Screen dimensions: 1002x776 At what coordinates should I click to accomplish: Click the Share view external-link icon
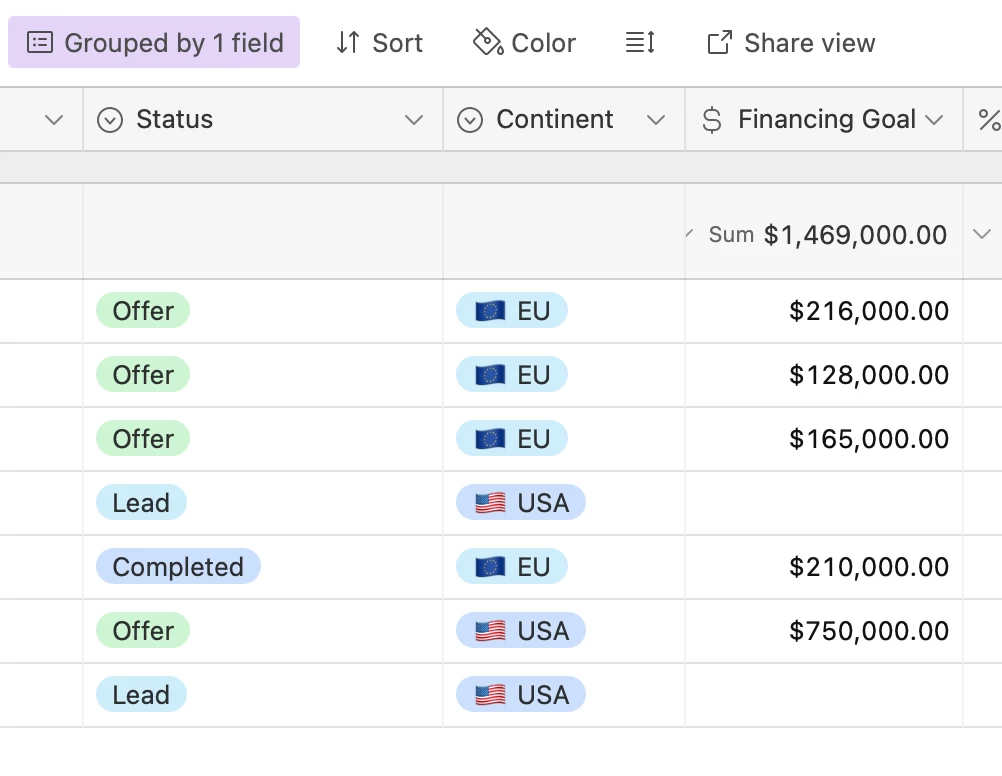pyautogui.click(x=719, y=43)
